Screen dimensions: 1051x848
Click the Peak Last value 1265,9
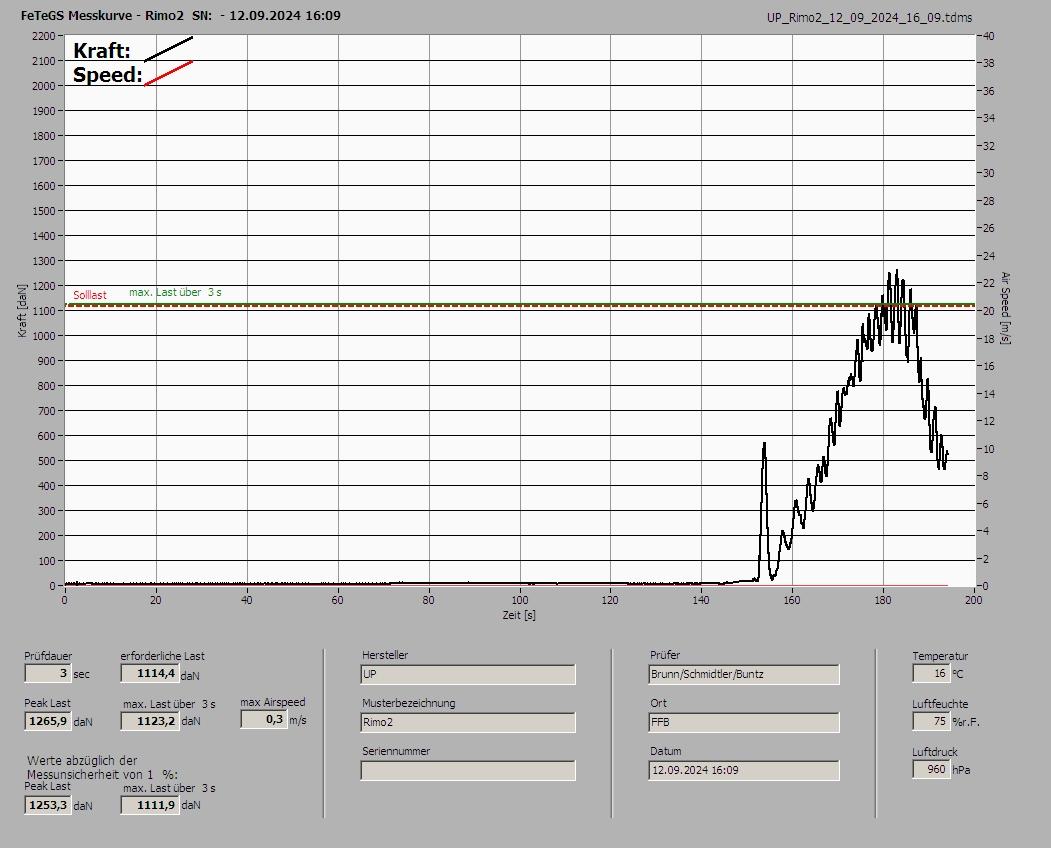click(48, 721)
